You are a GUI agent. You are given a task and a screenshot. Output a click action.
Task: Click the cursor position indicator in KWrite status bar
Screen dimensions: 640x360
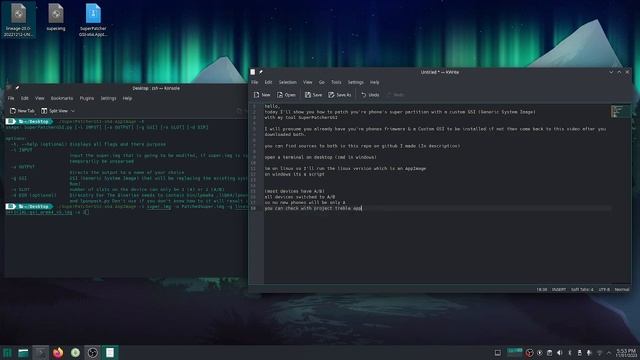click(x=541, y=289)
